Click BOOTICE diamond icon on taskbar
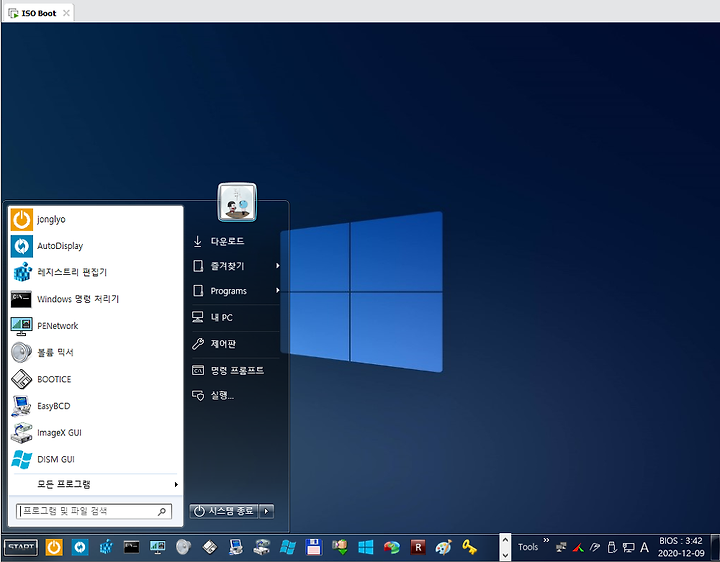Image resolution: width=720 pixels, height=562 pixels. coord(210,547)
